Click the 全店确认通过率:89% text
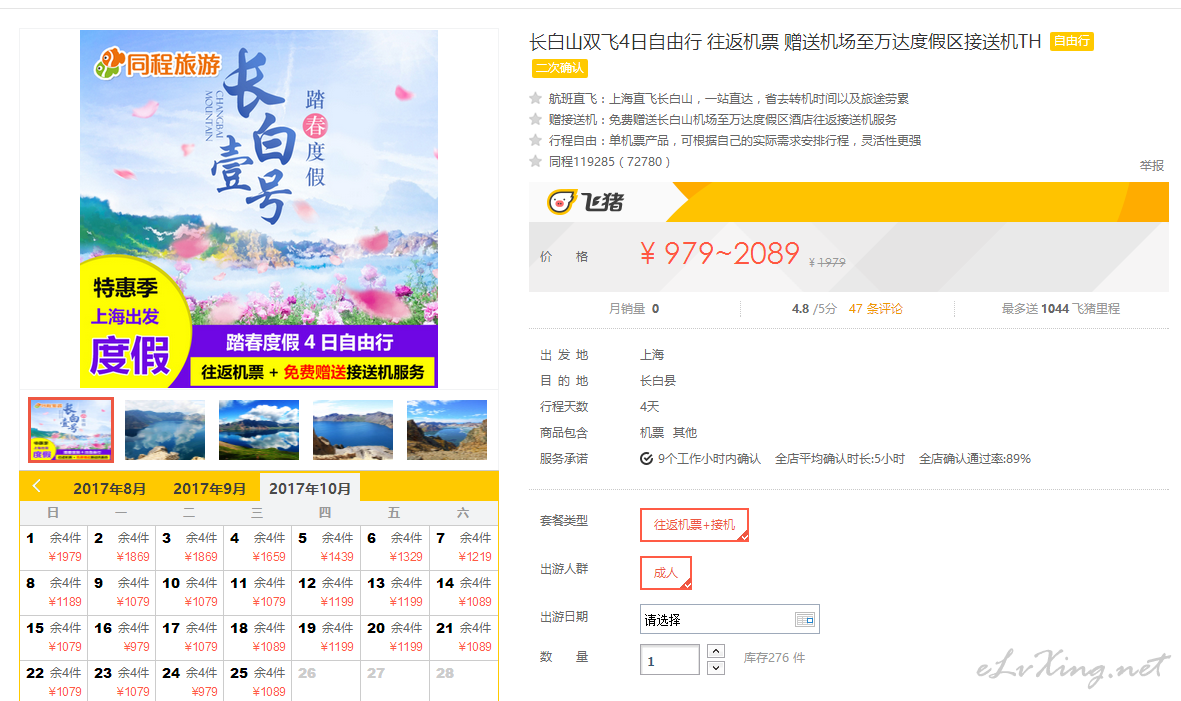The image size is (1181, 701). point(975,459)
